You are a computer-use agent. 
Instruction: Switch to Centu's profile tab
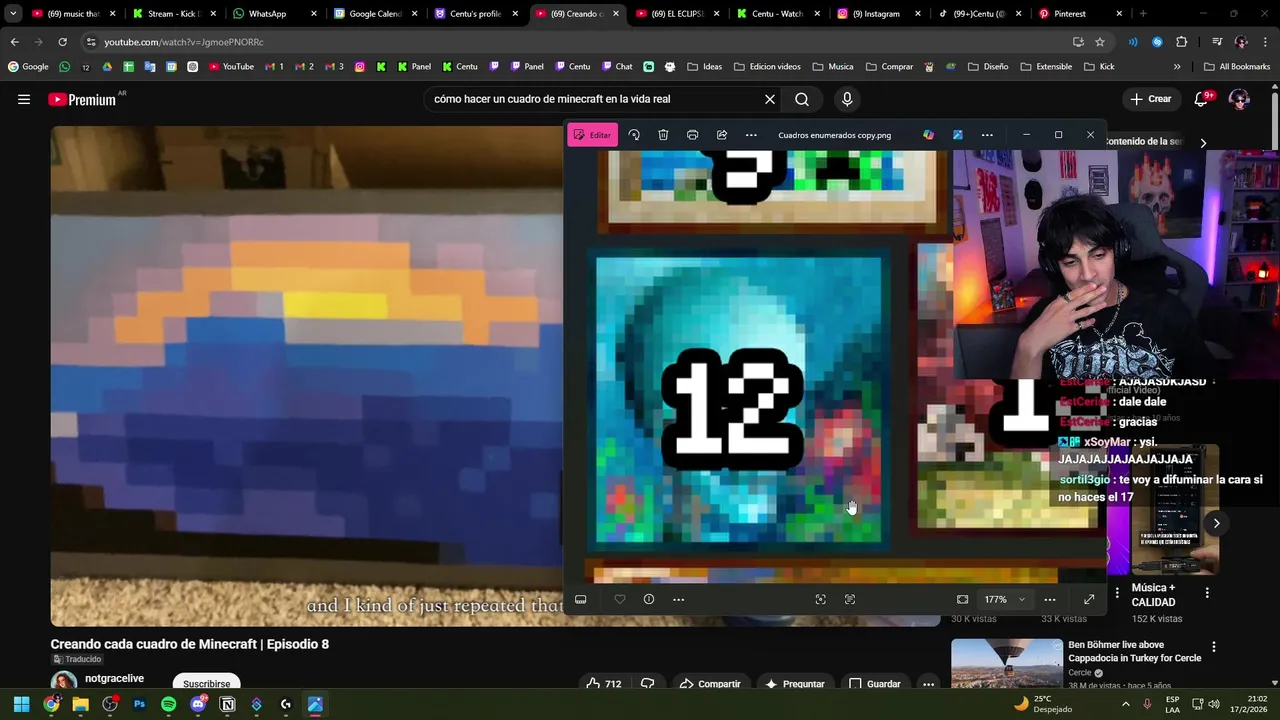475,14
